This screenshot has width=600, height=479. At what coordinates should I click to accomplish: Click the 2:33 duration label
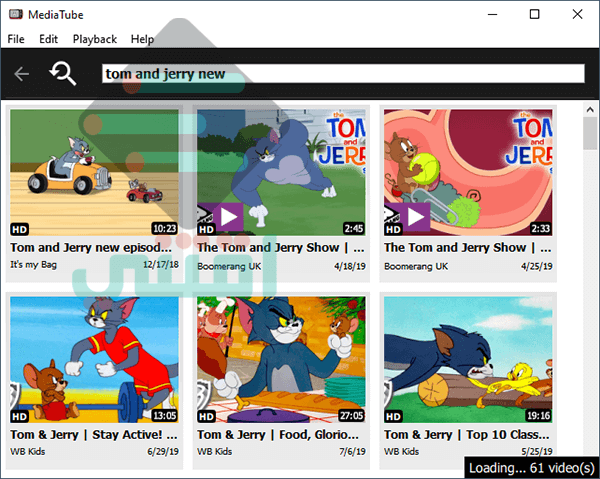[x=540, y=228]
